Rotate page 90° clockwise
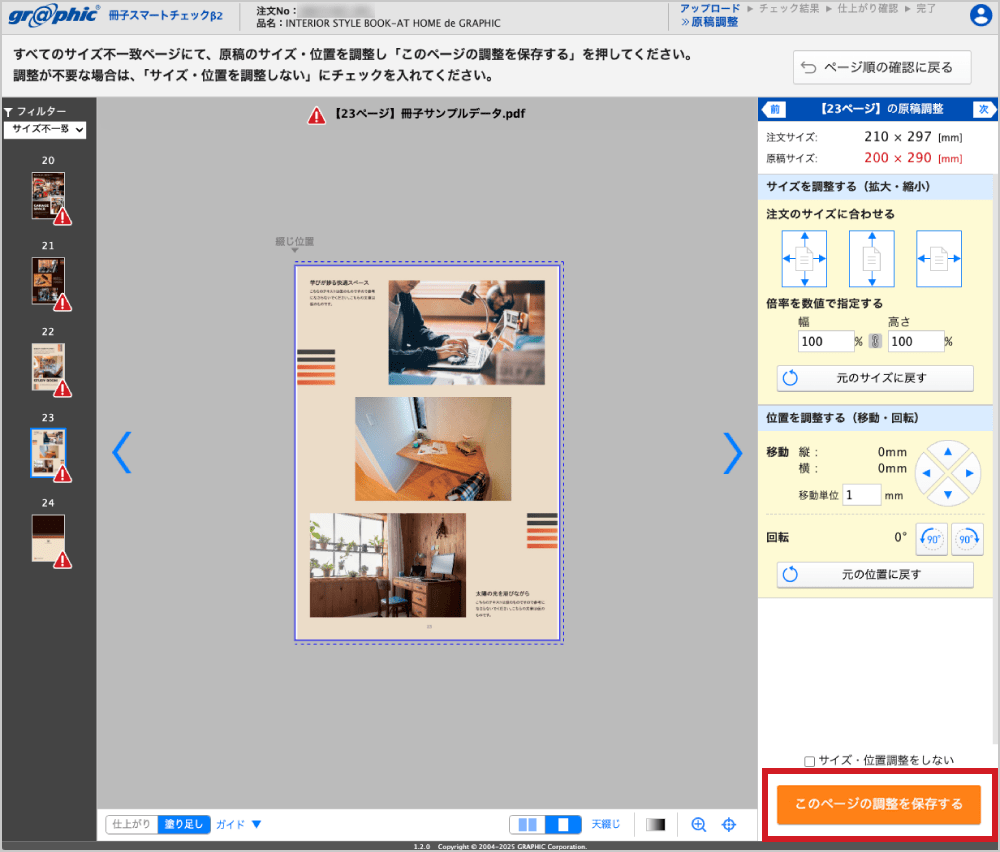1000x852 pixels. tap(967, 538)
